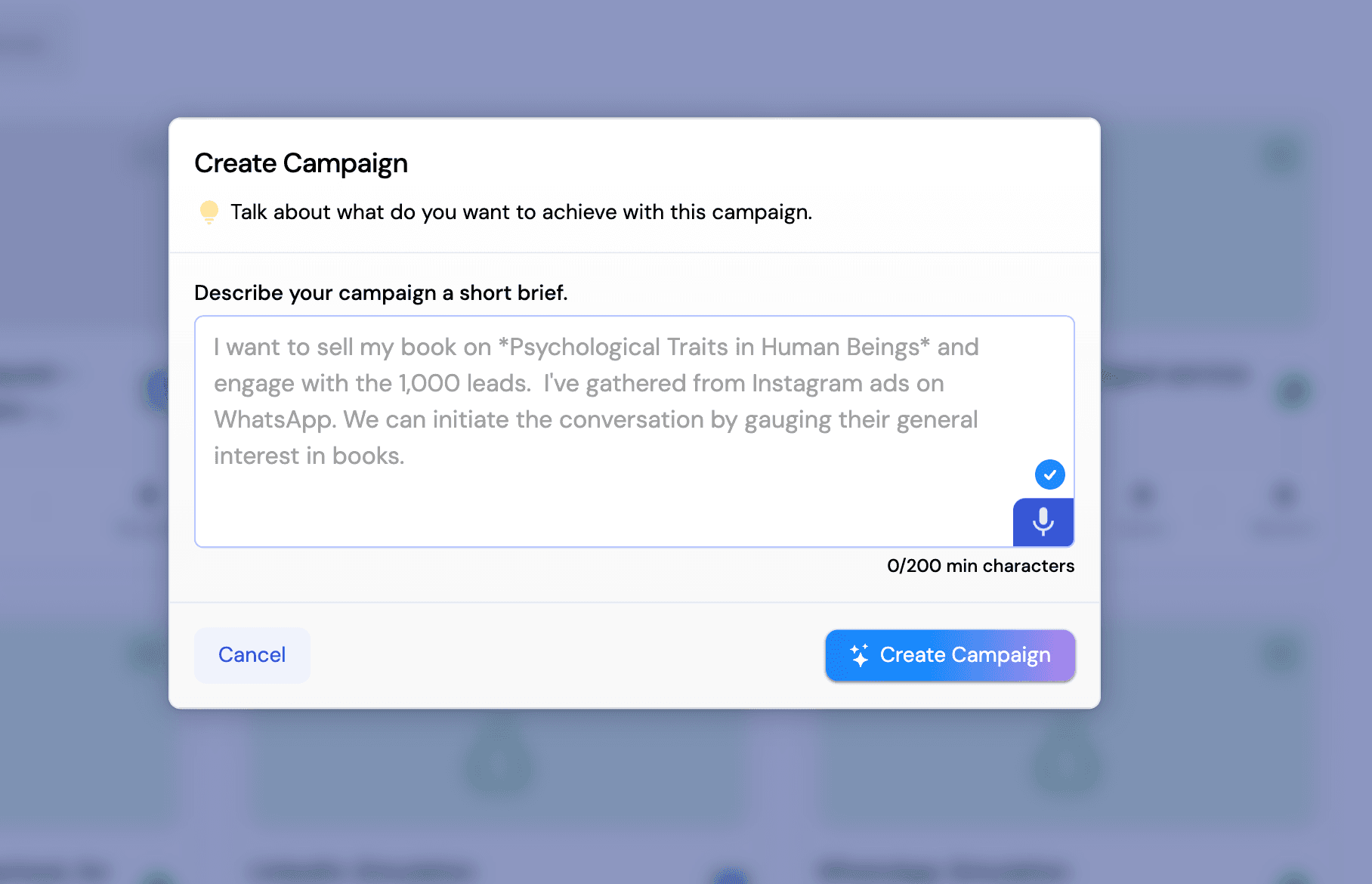Dismiss the dialog via Cancel
1372x884 pixels.
[x=252, y=654]
